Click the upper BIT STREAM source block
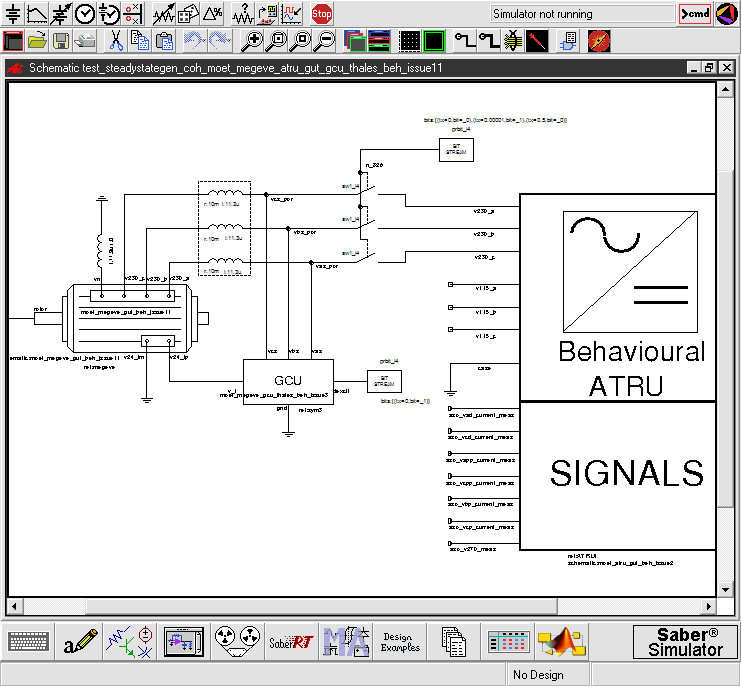741x687 pixels. click(456, 150)
